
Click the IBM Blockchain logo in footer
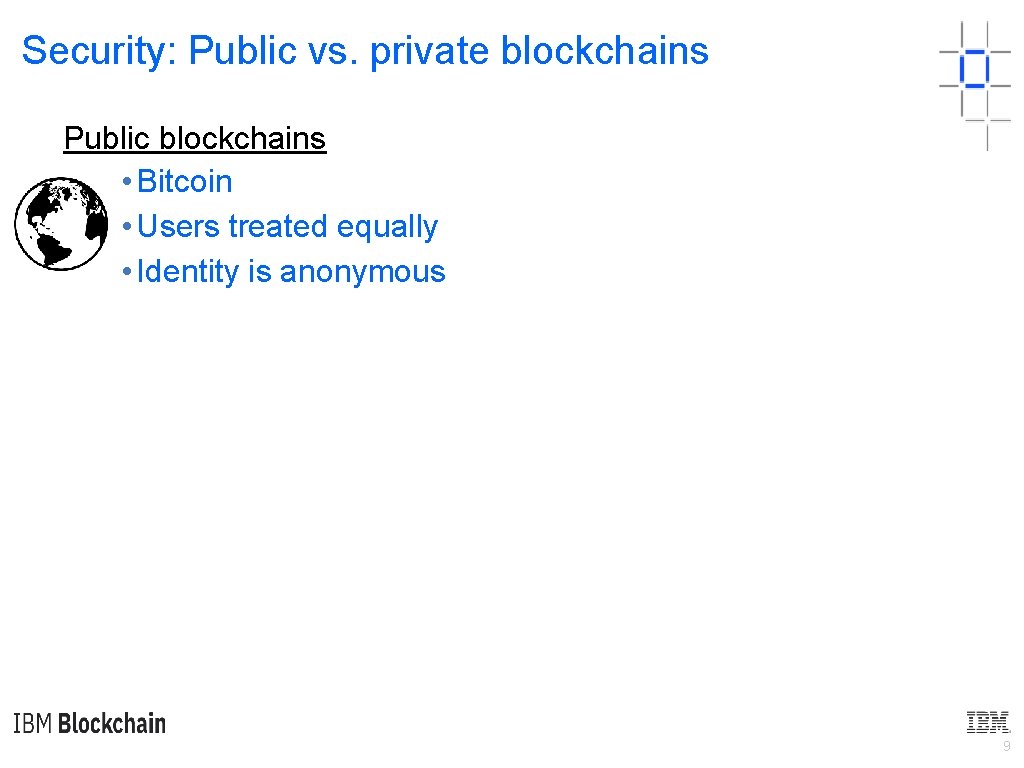tap(90, 724)
